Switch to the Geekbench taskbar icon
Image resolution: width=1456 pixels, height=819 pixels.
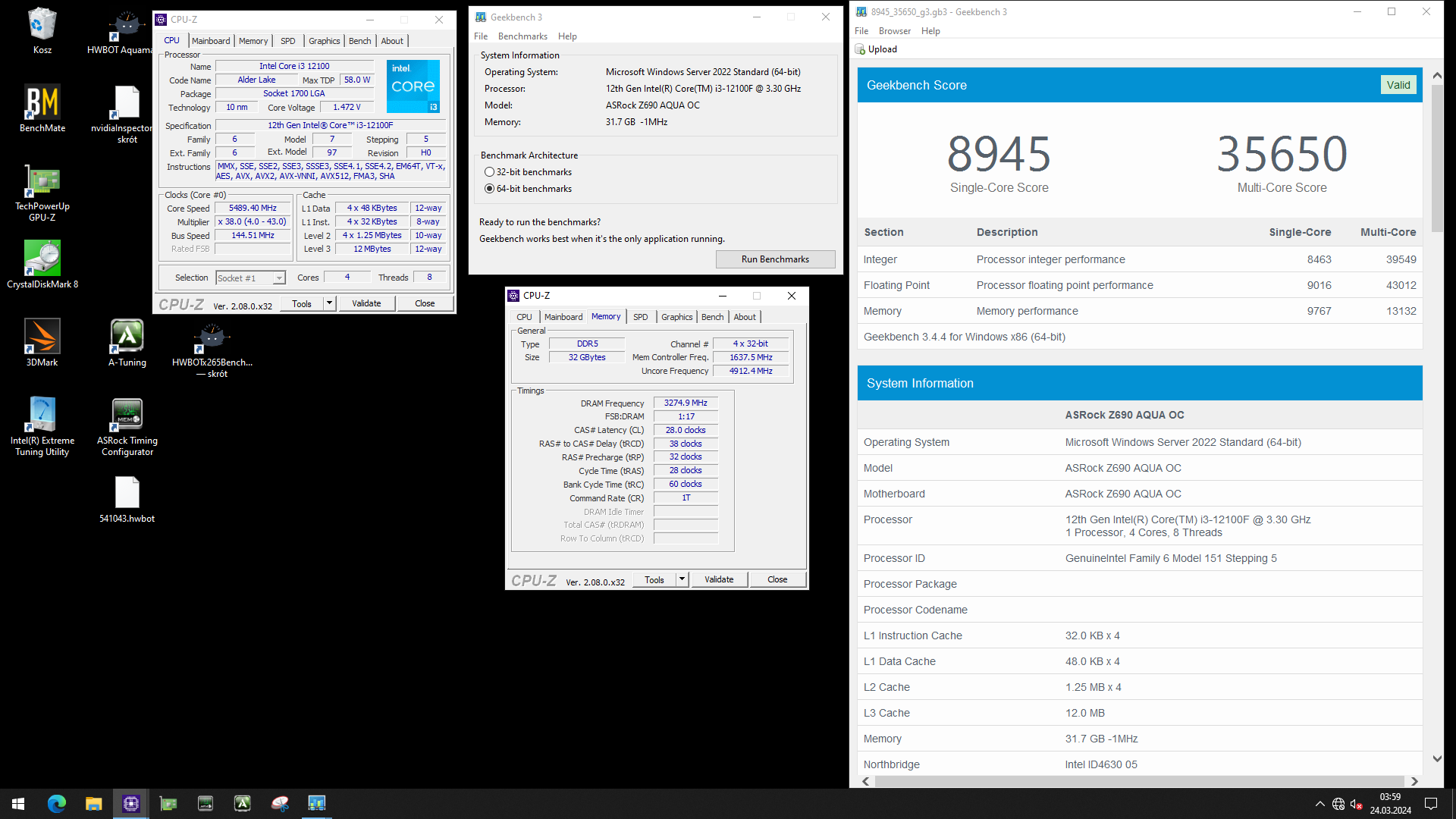316,803
